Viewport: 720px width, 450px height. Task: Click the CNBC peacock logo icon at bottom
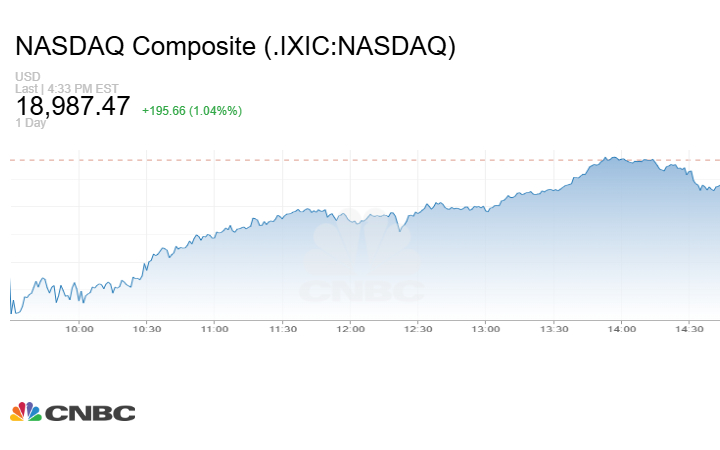pyautogui.click(x=25, y=412)
